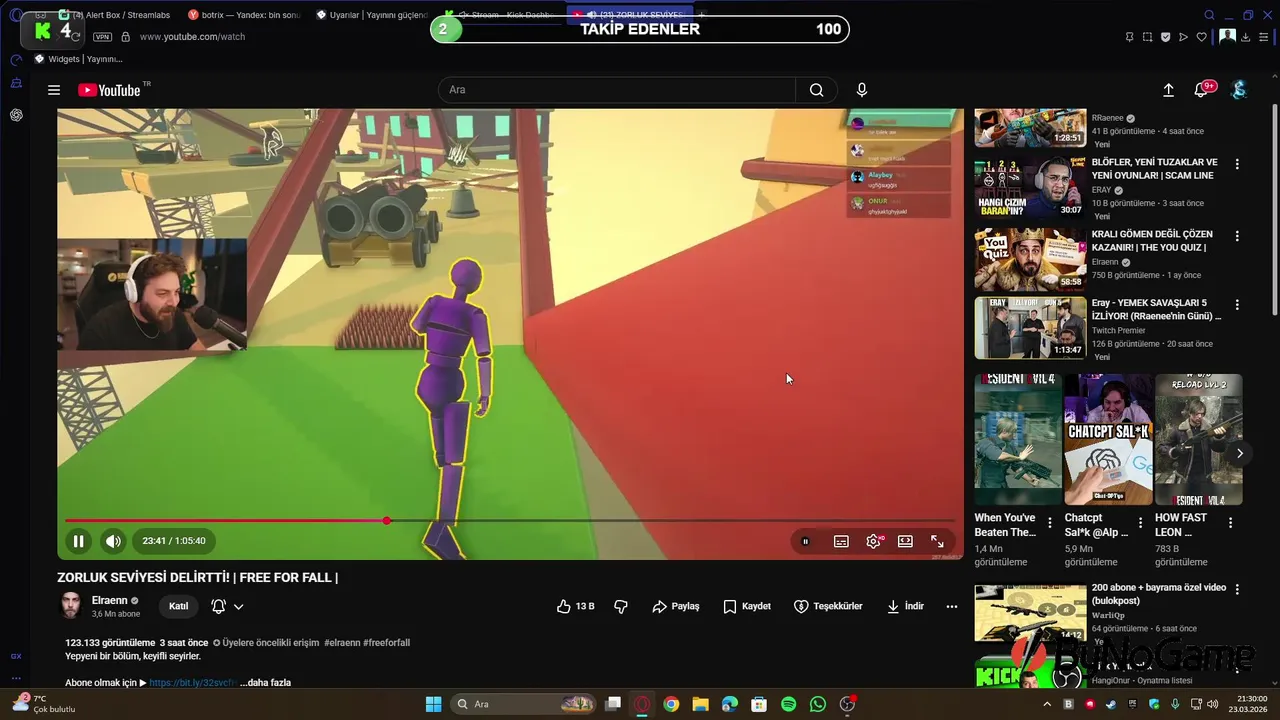Open WhatsApp from the taskbar

click(x=818, y=704)
